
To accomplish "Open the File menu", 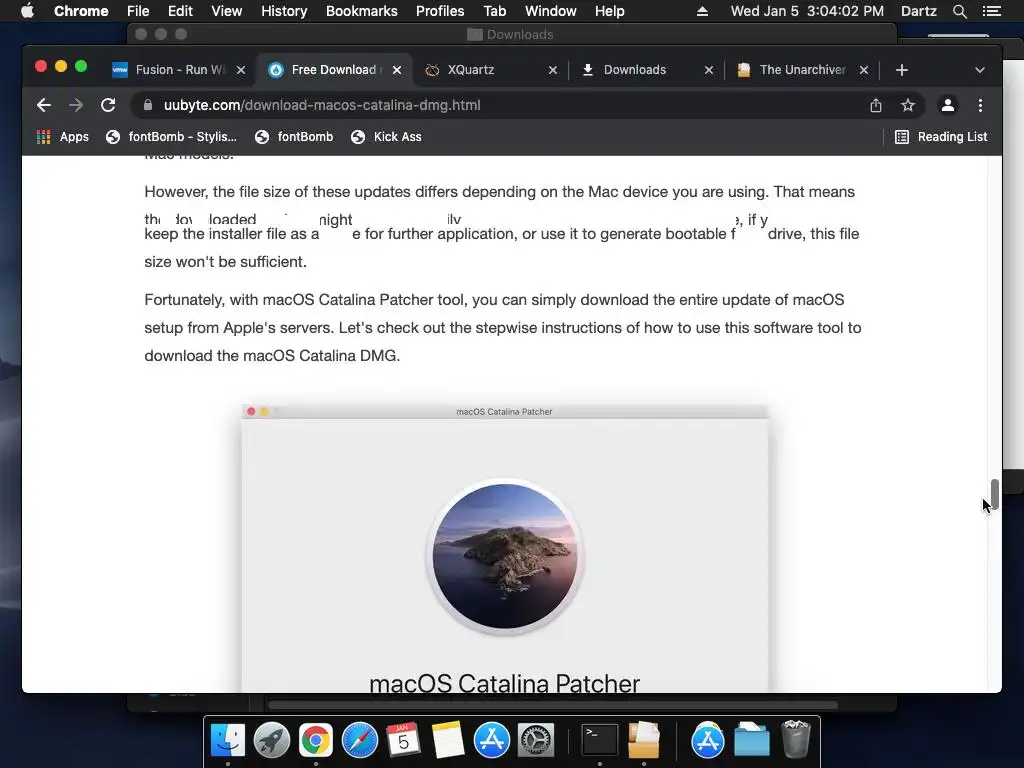I will point(138,11).
